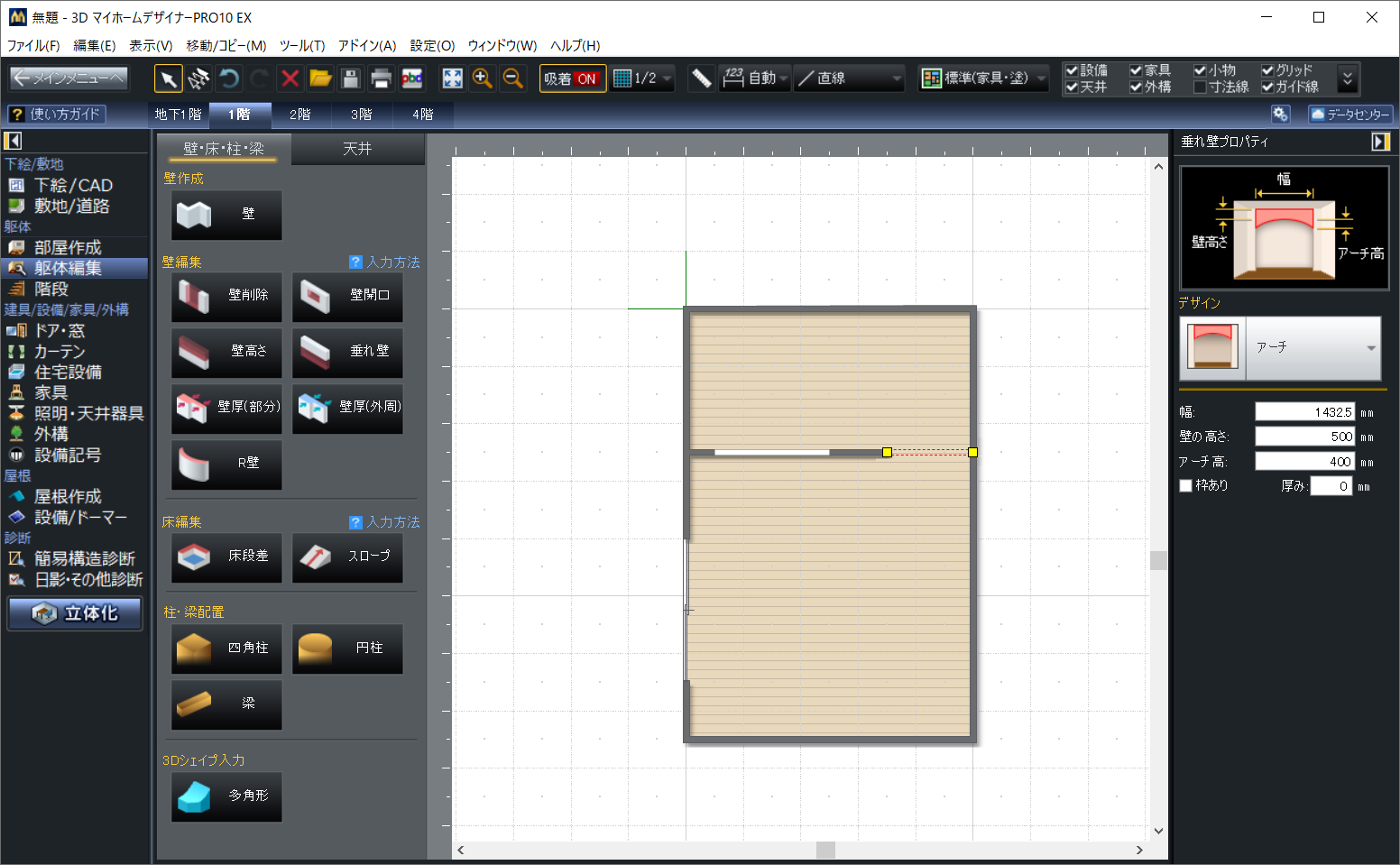Click the printer icon
The image size is (1400, 865).
click(381, 79)
